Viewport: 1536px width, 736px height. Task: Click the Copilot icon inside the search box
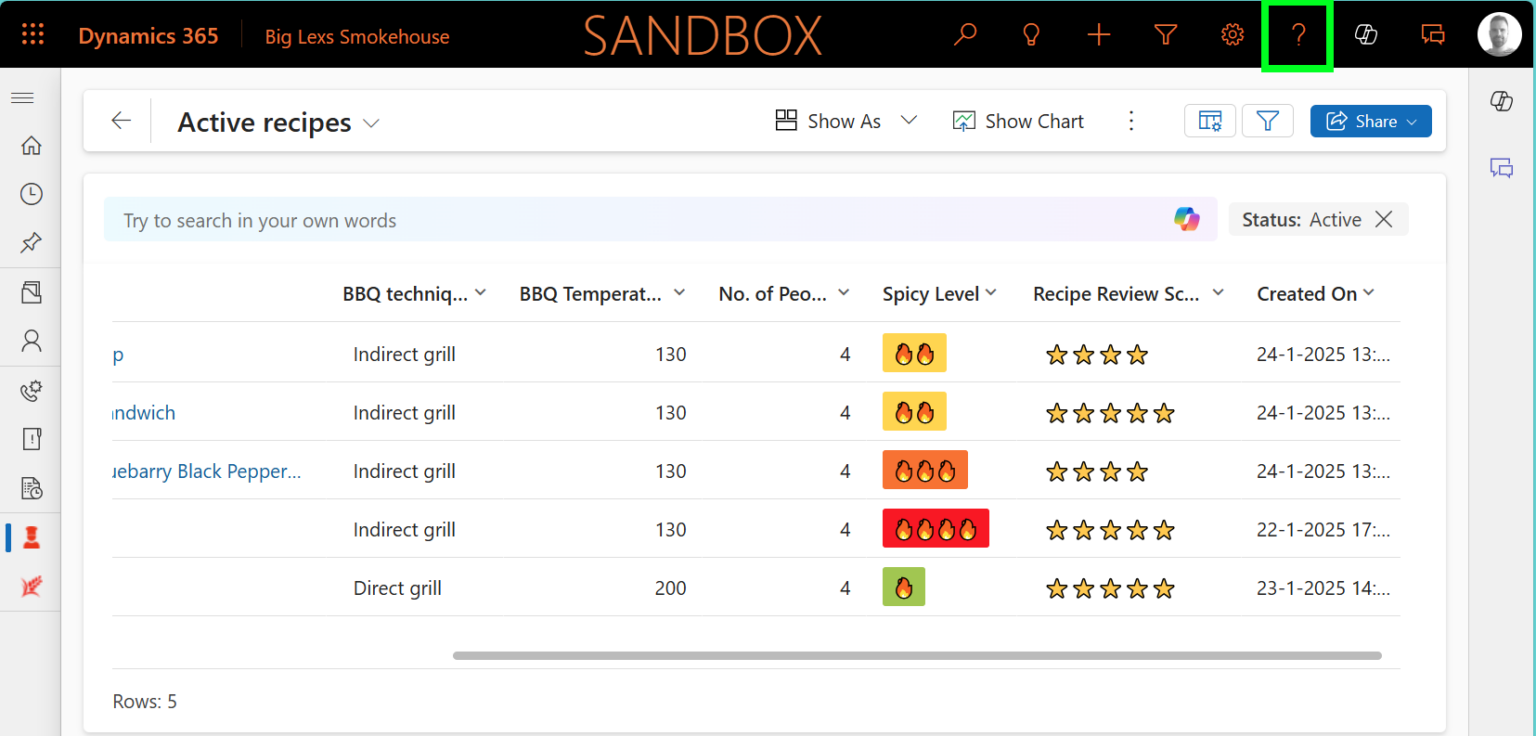click(1187, 220)
